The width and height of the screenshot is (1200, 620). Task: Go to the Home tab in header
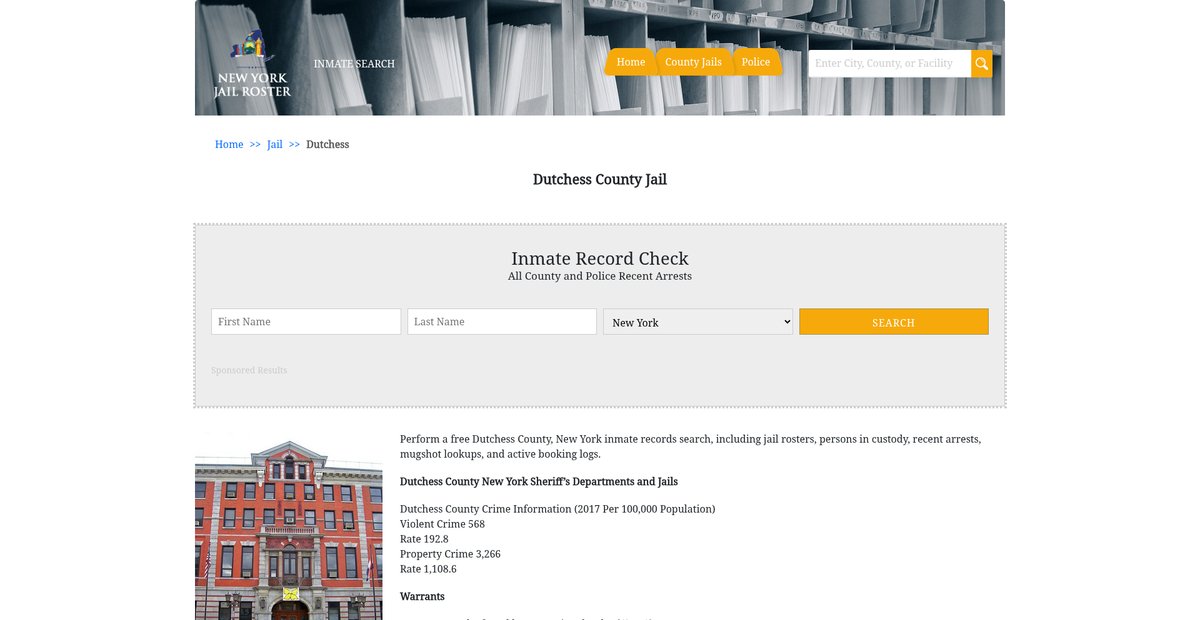pos(631,62)
